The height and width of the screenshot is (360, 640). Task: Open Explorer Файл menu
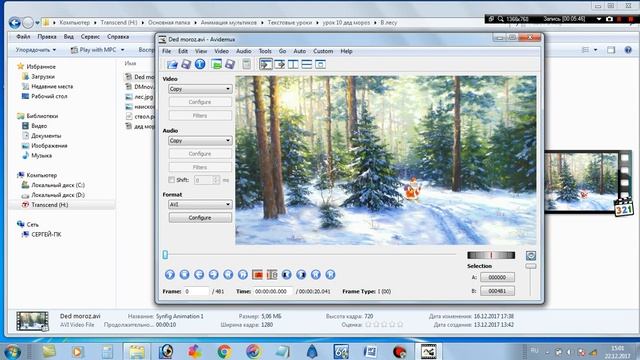click(x=23, y=37)
